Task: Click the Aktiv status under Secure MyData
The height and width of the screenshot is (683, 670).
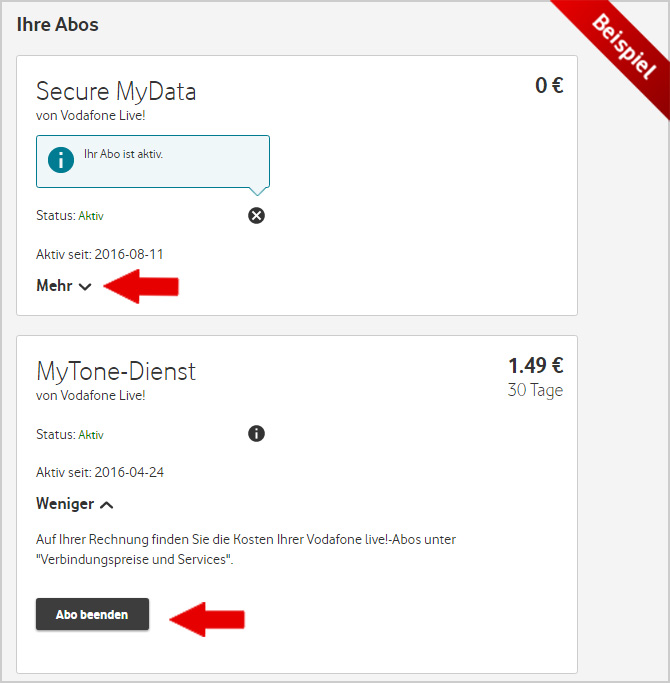Action: pyautogui.click(x=91, y=215)
